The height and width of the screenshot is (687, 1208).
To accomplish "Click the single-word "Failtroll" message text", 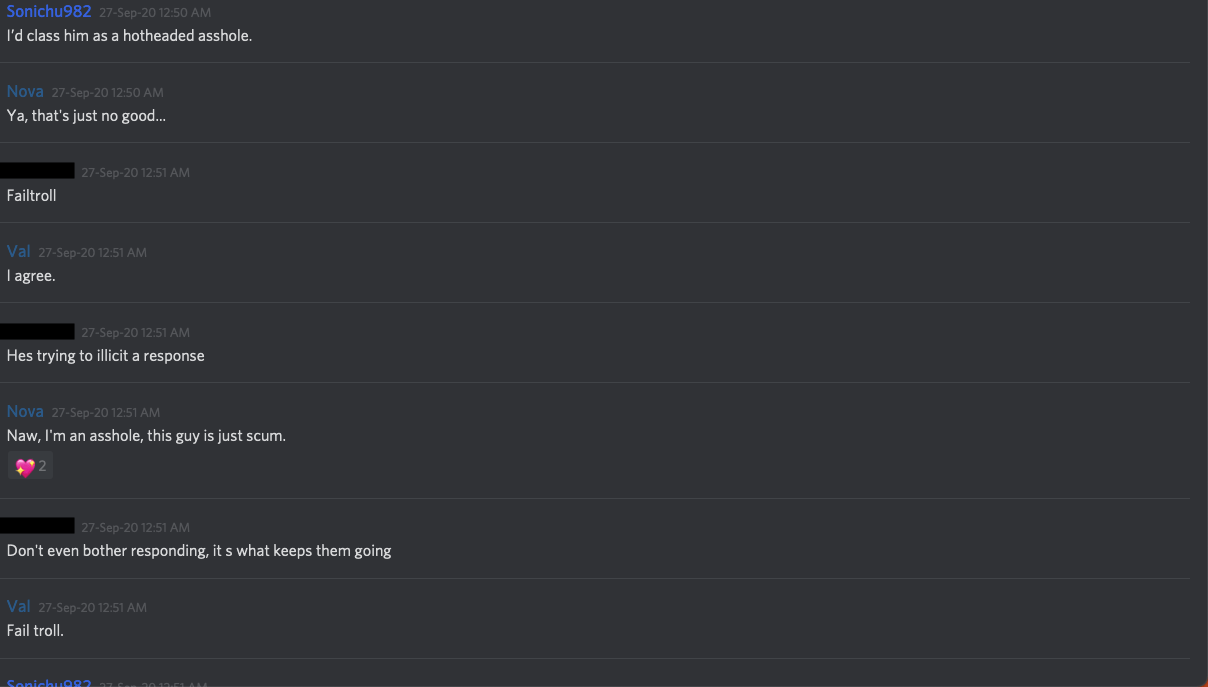I will pyautogui.click(x=31, y=196).
